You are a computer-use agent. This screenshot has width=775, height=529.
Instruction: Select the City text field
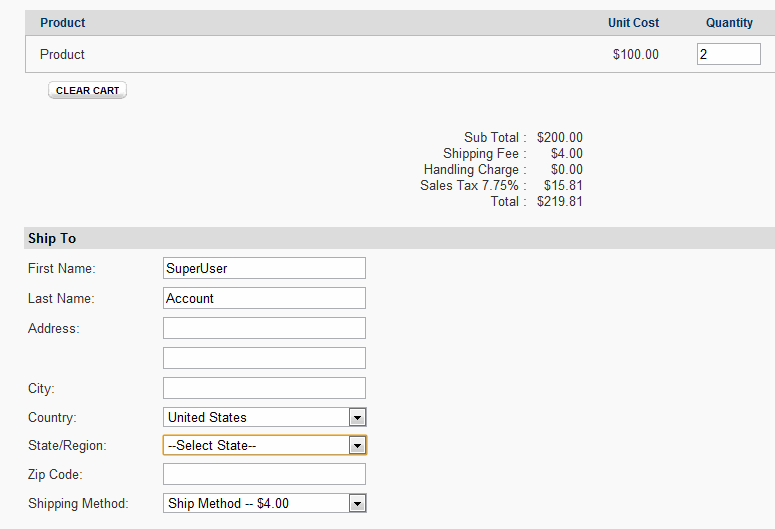coord(264,388)
